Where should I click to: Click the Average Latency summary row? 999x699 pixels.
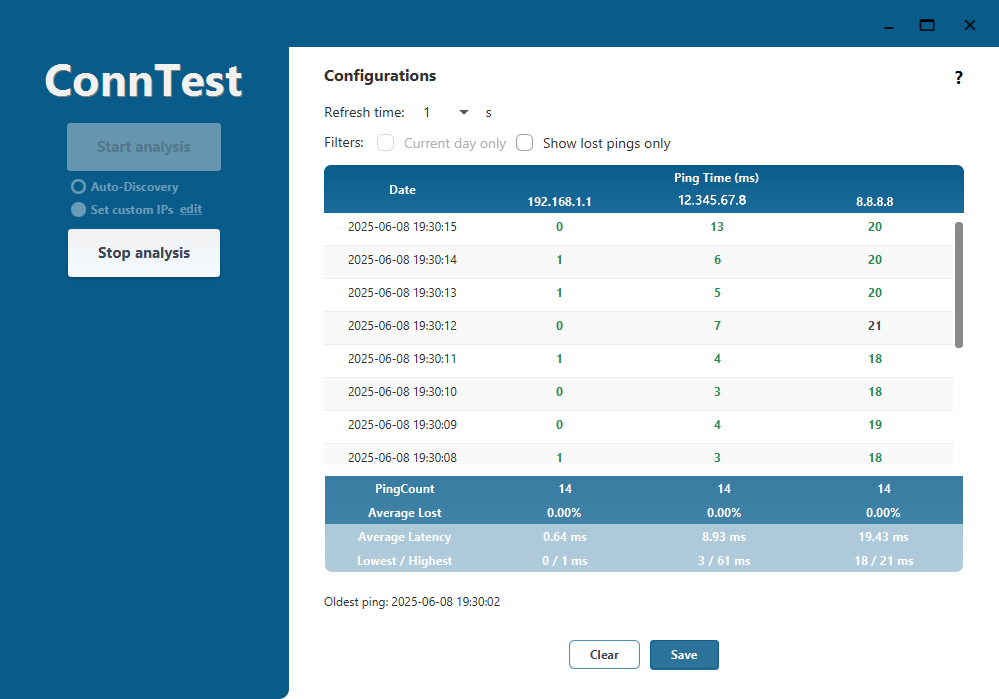(x=404, y=537)
